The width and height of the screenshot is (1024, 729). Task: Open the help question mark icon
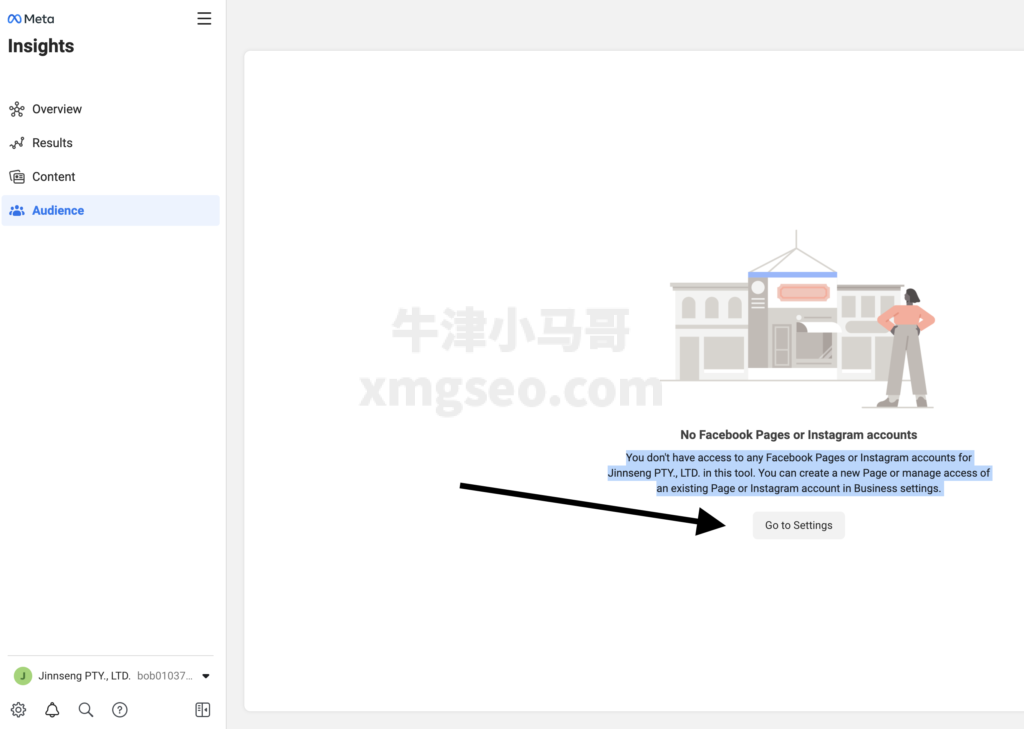pyautogui.click(x=120, y=709)
